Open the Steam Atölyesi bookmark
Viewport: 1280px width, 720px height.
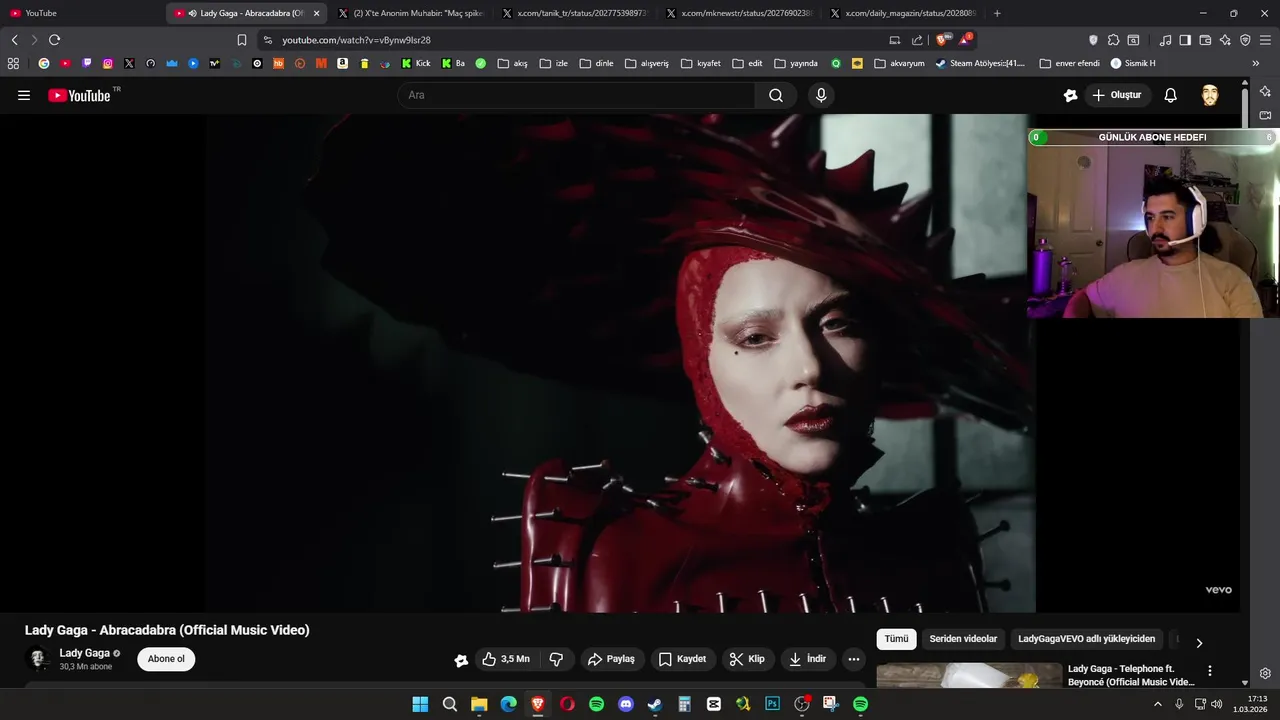click(x=980, y=63)
